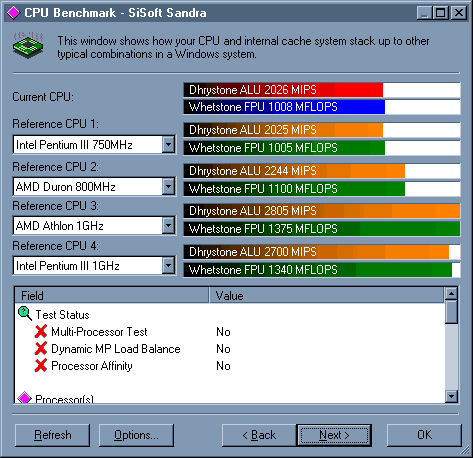Screen dimensions: 473x458
Task: Click the Refresh button
Action: pyautogui.click(x=52, y=435)
